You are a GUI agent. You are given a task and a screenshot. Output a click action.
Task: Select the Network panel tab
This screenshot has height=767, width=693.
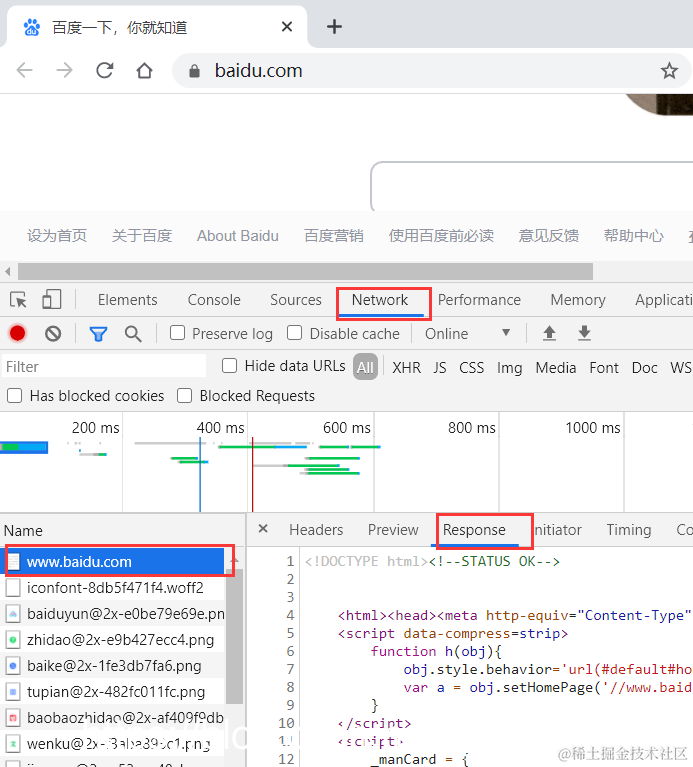(x=380, y=299)
